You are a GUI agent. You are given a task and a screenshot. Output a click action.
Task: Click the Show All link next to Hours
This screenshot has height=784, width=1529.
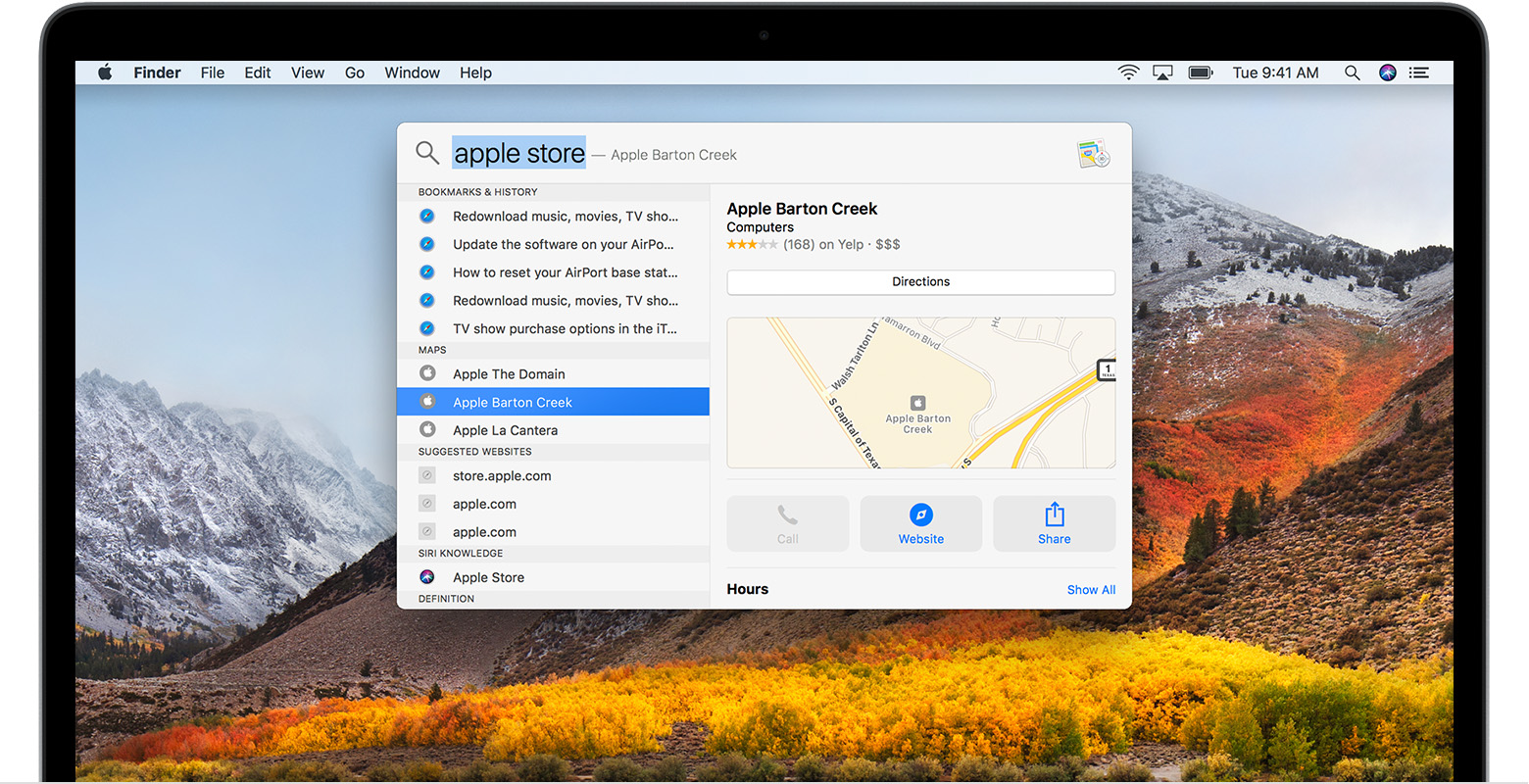(1091, 589)
